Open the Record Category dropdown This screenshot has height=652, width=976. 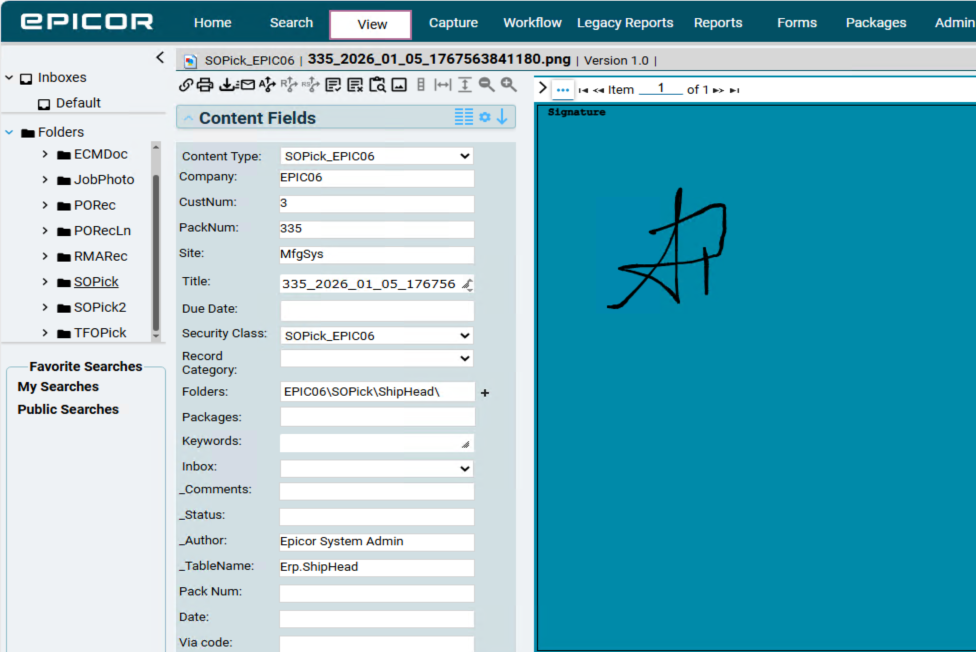[376, 358]
